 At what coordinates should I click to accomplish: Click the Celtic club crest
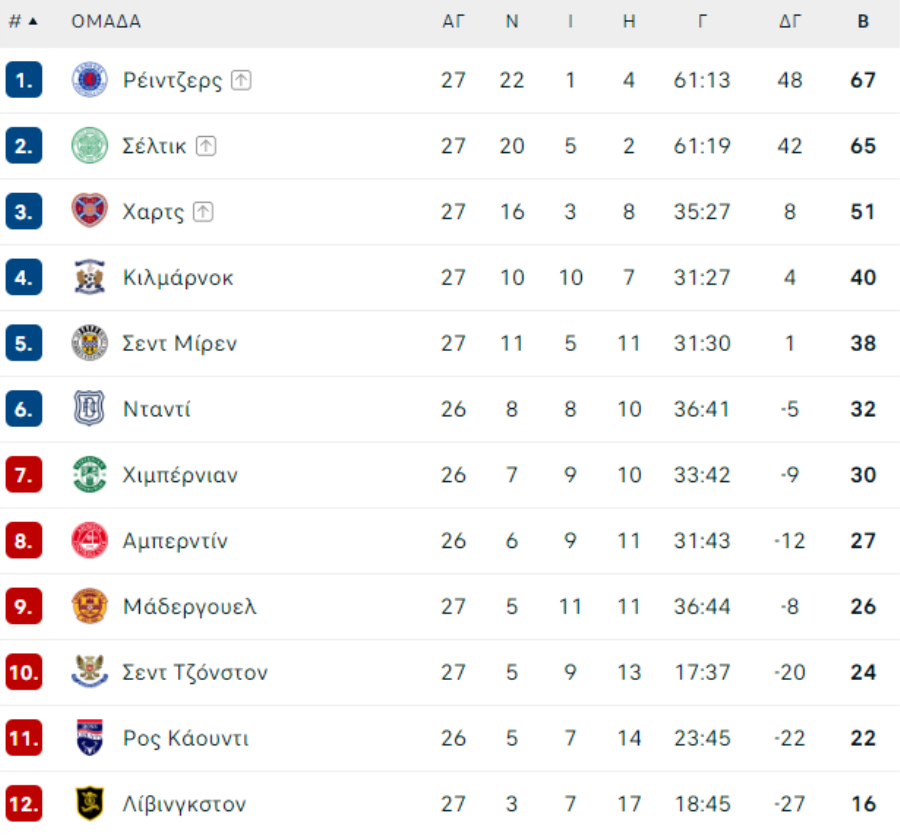(x=90, y=146)
